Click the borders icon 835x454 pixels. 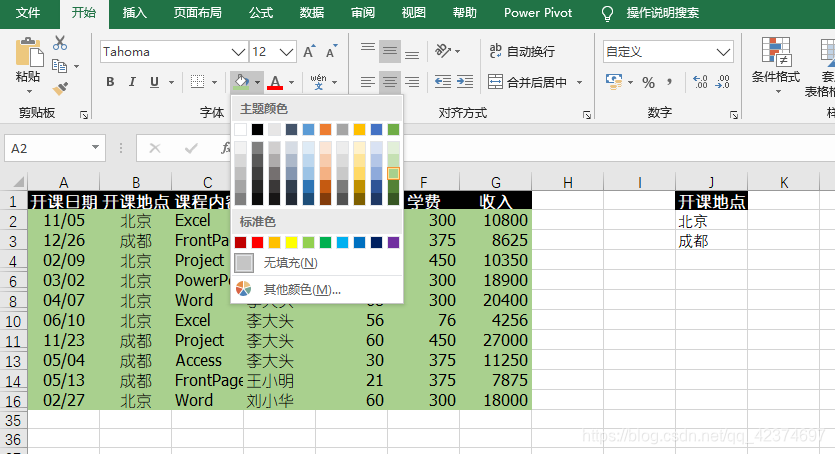(x=198, y=82)
